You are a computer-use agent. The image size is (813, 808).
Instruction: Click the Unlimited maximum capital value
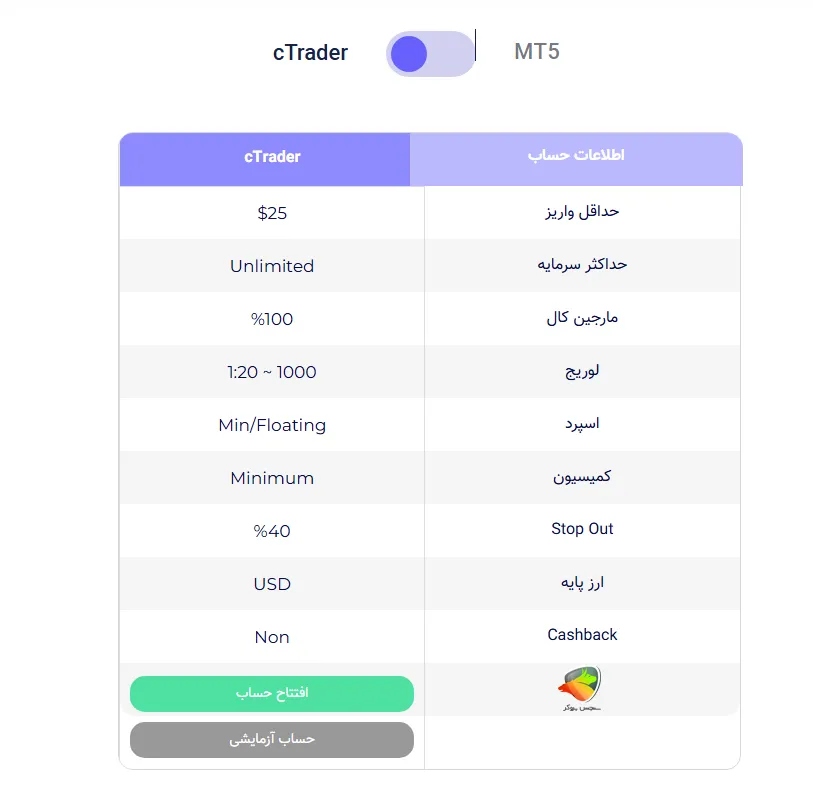click(x=271, y=266)
